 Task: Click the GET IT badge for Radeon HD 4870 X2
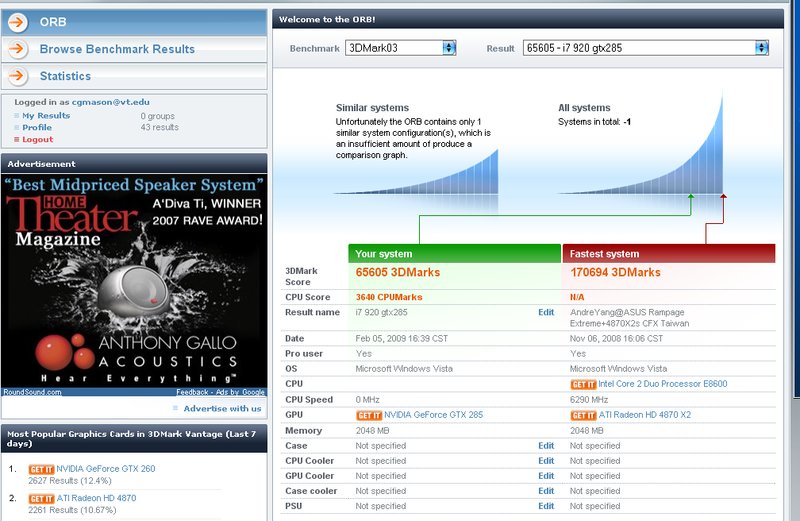583,415
